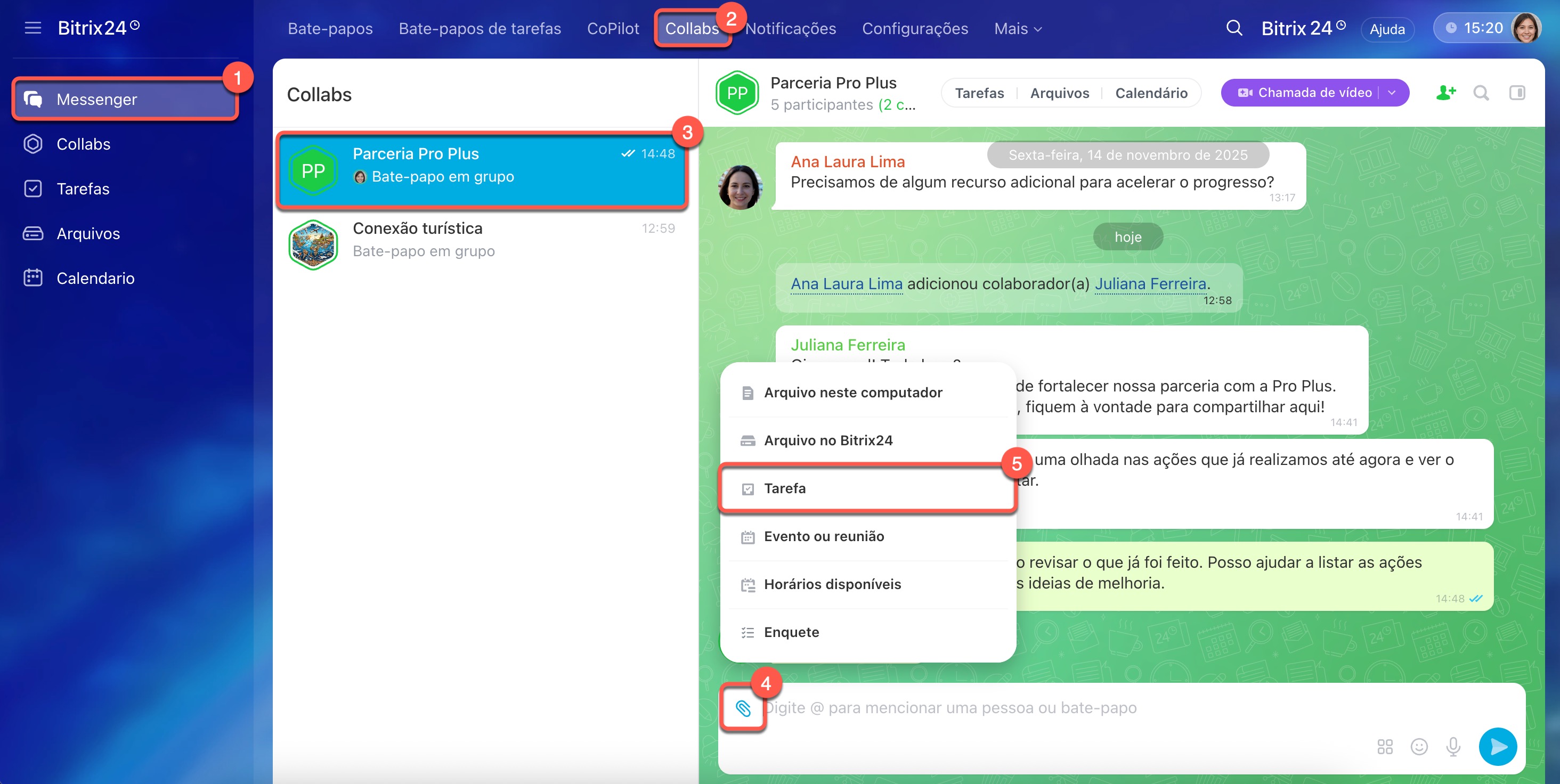Toggle the hamburger main menu

[32, 28]
